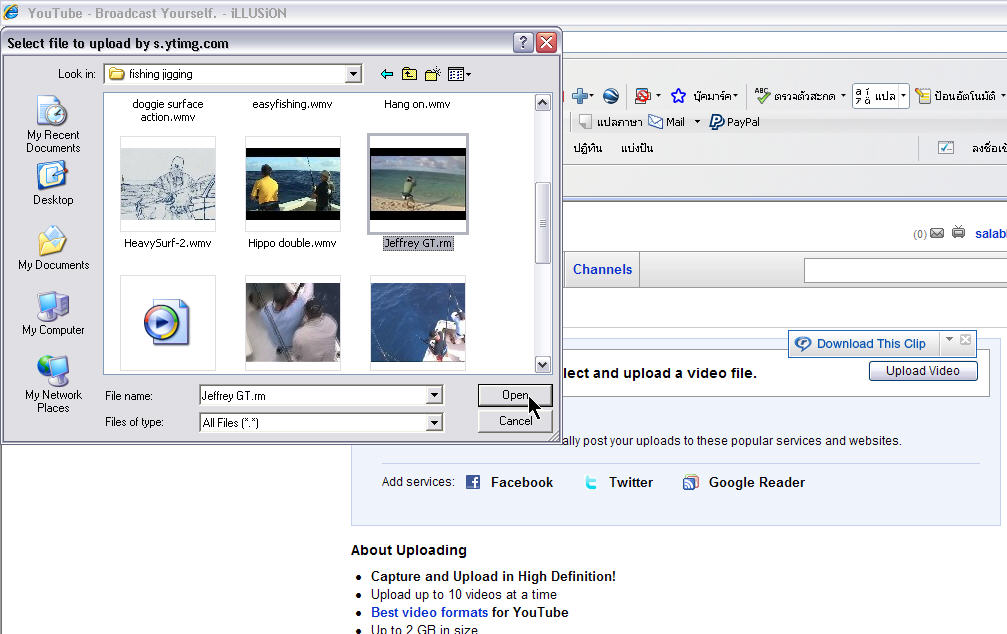Switch to the Channels tab
1007x634 pixels.
pos(602,270)
